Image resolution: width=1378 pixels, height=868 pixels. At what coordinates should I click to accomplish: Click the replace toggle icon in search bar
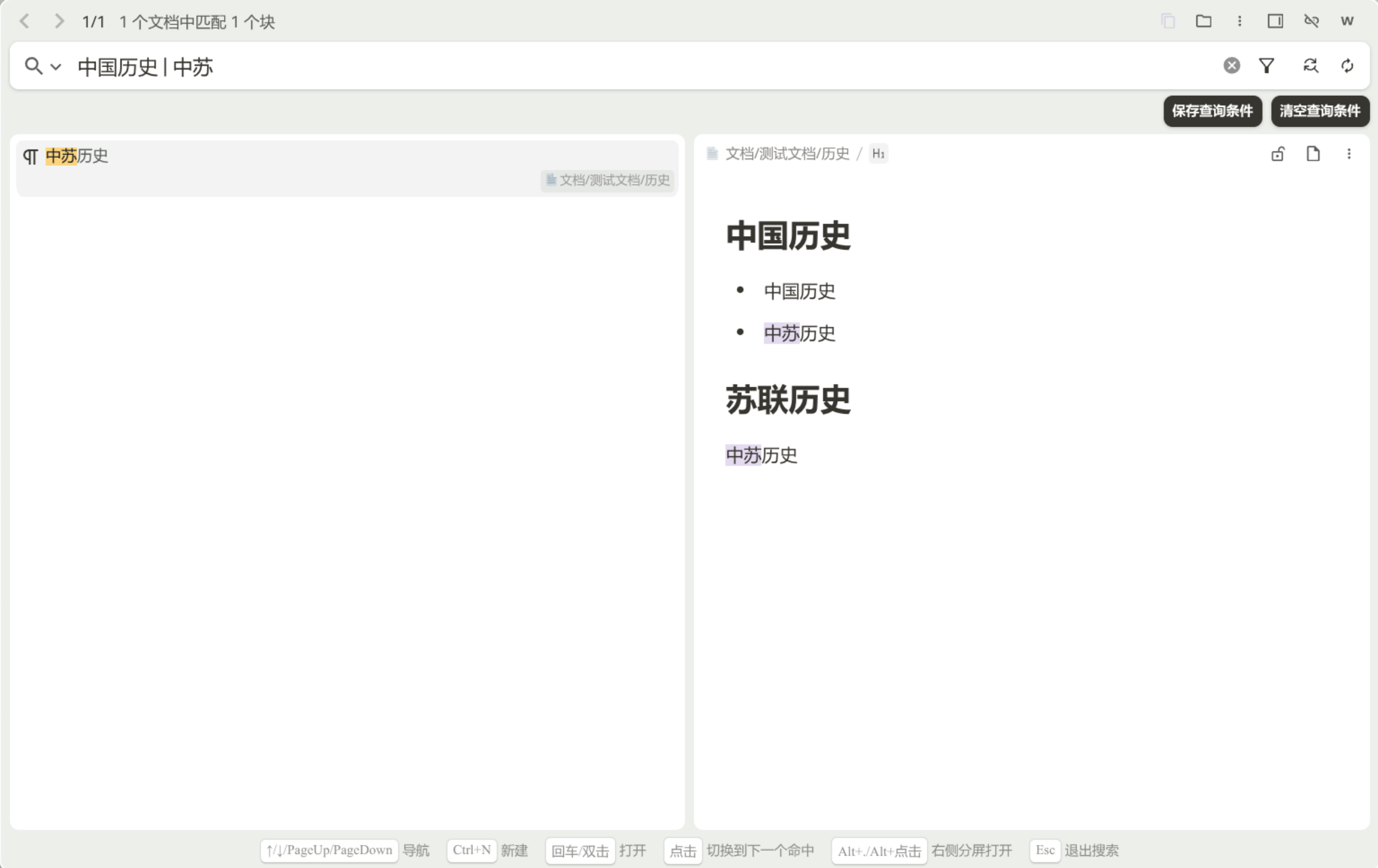click(1311, 66)
